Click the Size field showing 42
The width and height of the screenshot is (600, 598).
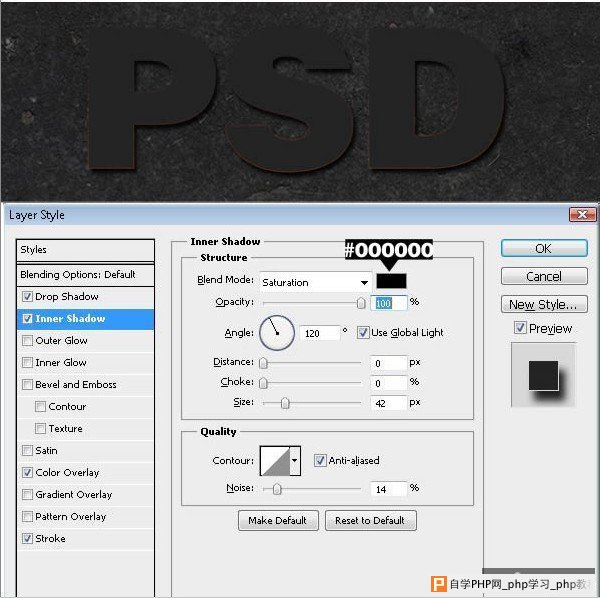388,403
